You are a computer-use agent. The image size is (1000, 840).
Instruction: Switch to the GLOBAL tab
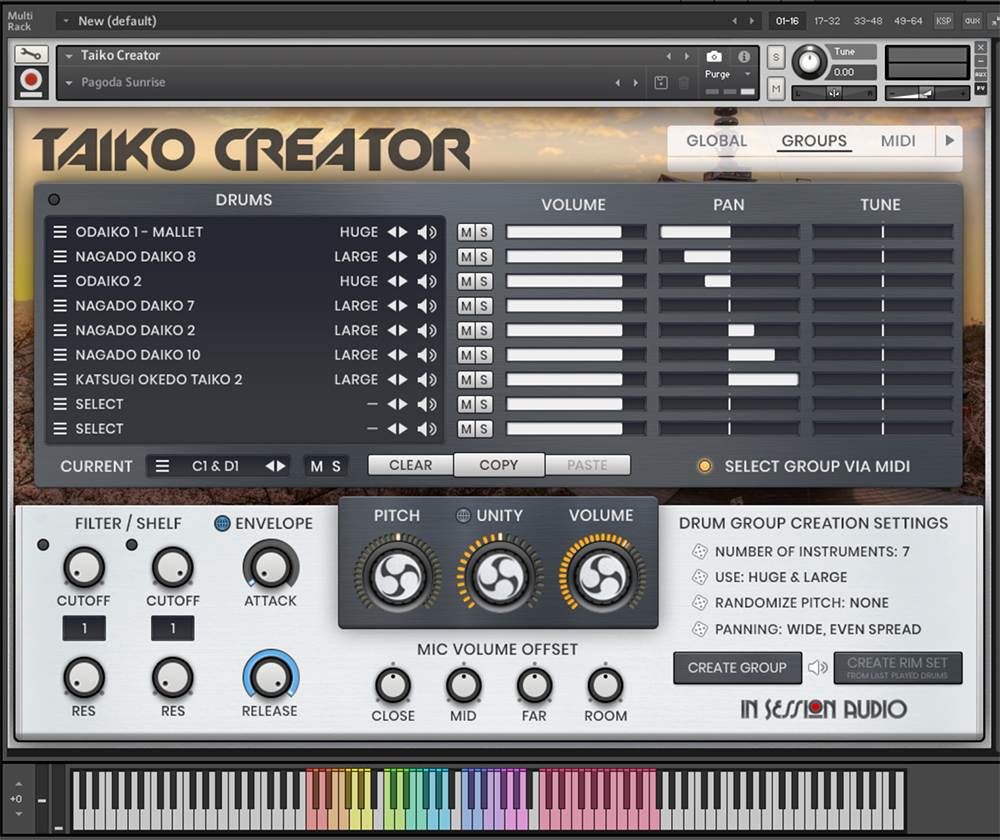(716, 141)
